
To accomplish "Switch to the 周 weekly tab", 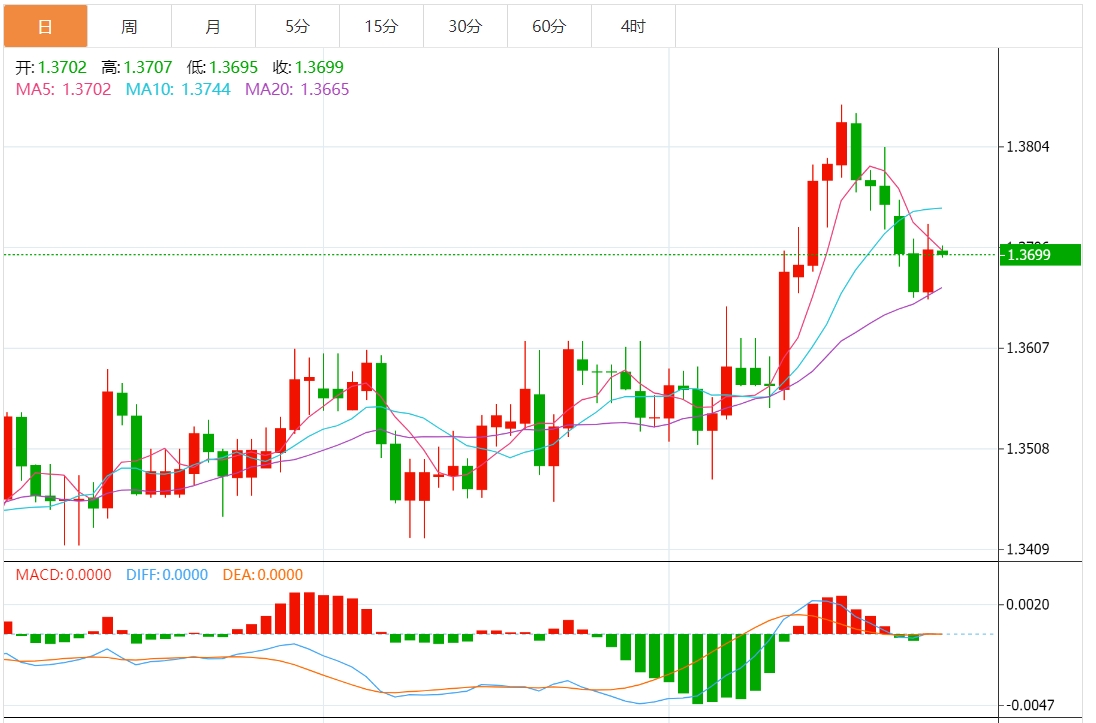I will click(x=129, y=27).
